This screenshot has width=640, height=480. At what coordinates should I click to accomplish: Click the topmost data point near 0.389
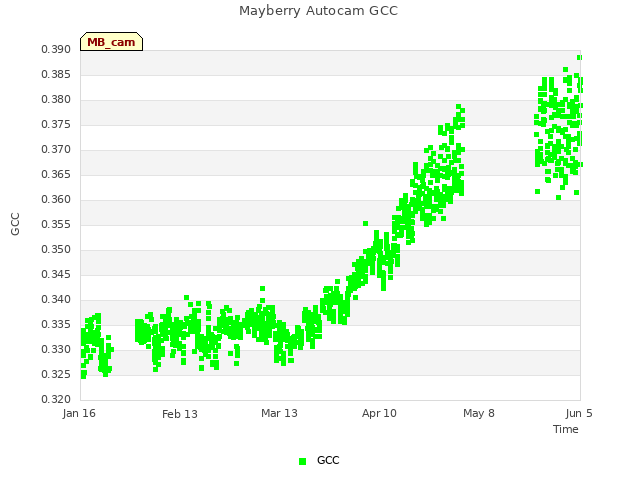(579, 58)
